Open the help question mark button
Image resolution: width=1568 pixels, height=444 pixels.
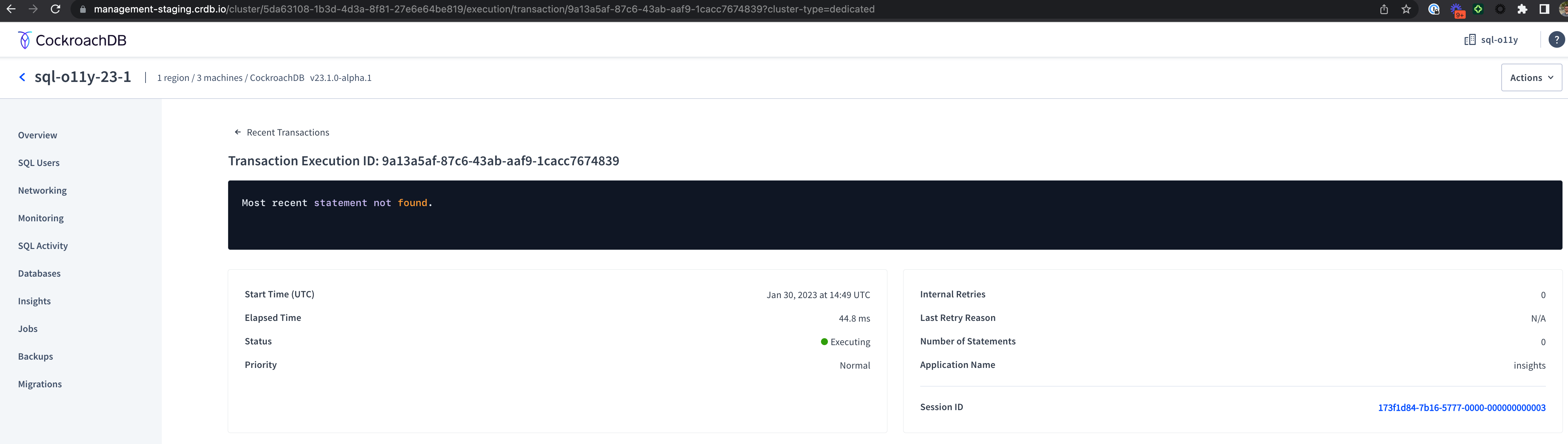pos(1557,39)
